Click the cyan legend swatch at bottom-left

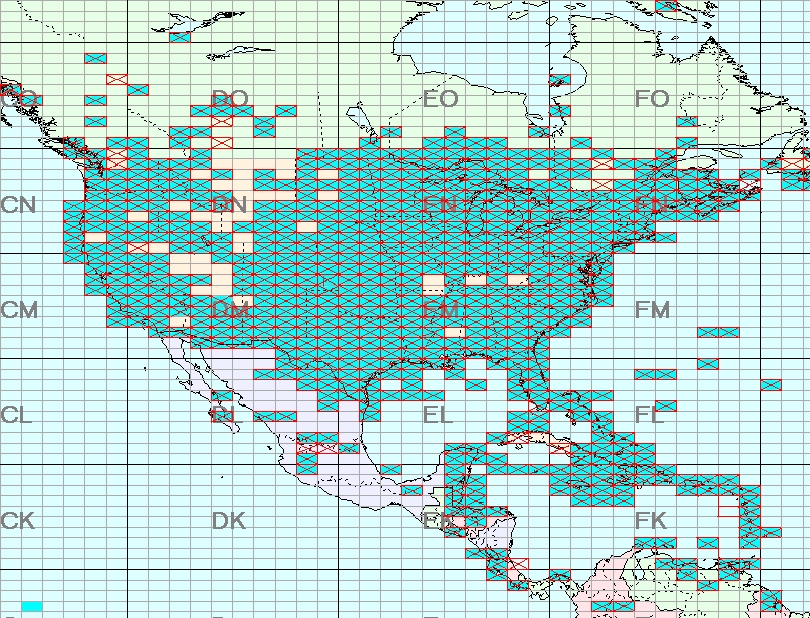coord(31,606)
